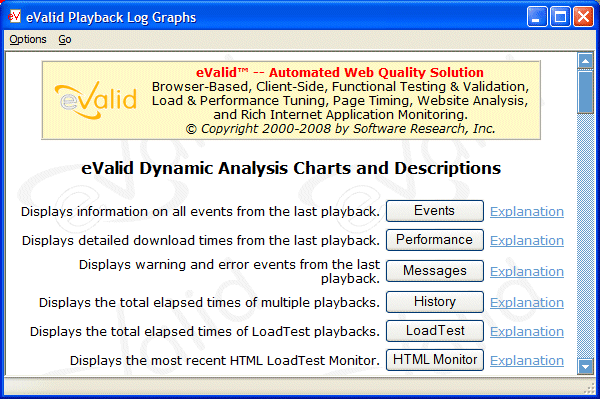Screen dimensions: 600x399
Task: Click the scrollbar up arrow
Action: pyautogui.click(x=585, y=60)
